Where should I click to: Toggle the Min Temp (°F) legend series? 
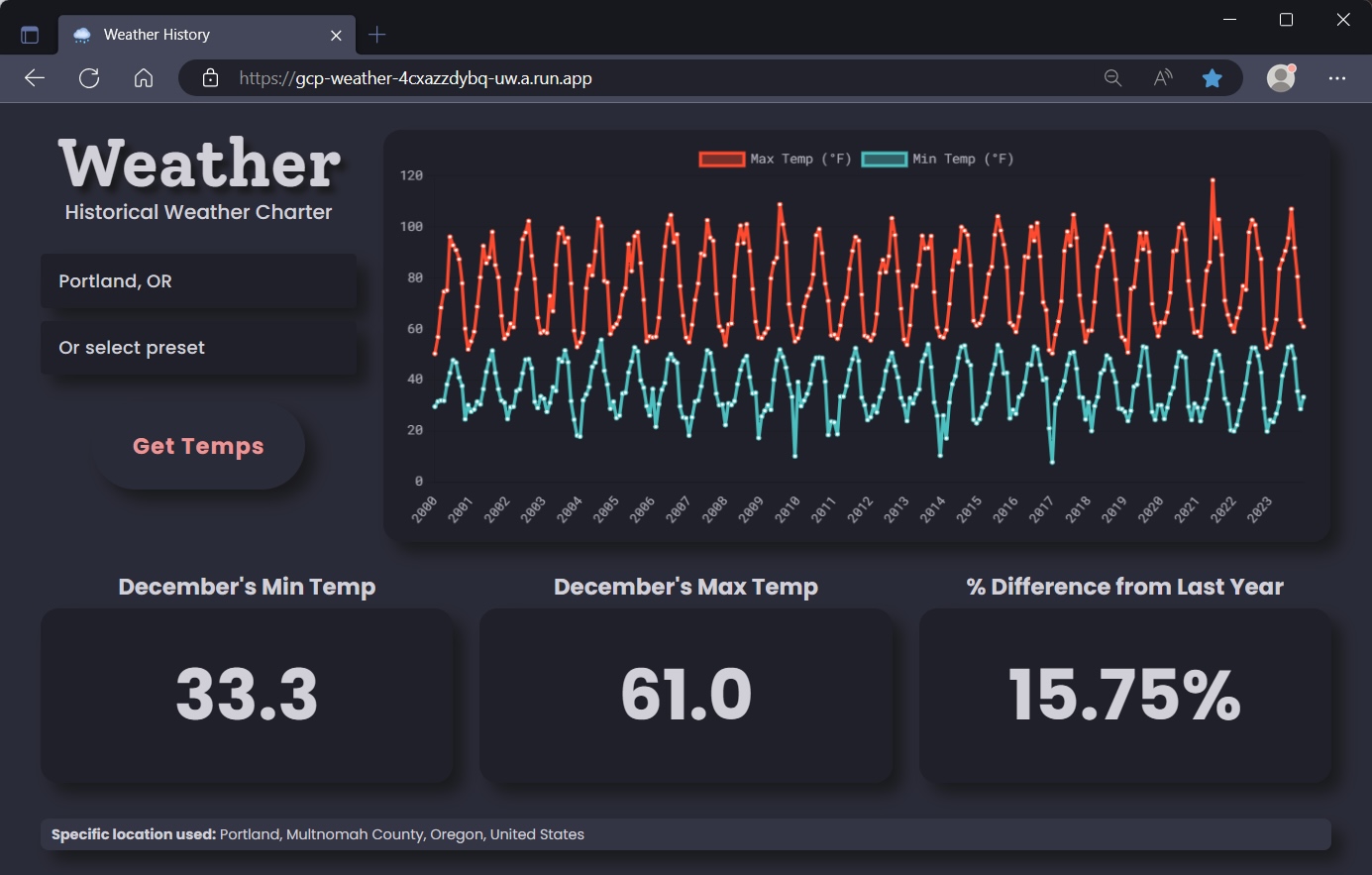[938, 159]
